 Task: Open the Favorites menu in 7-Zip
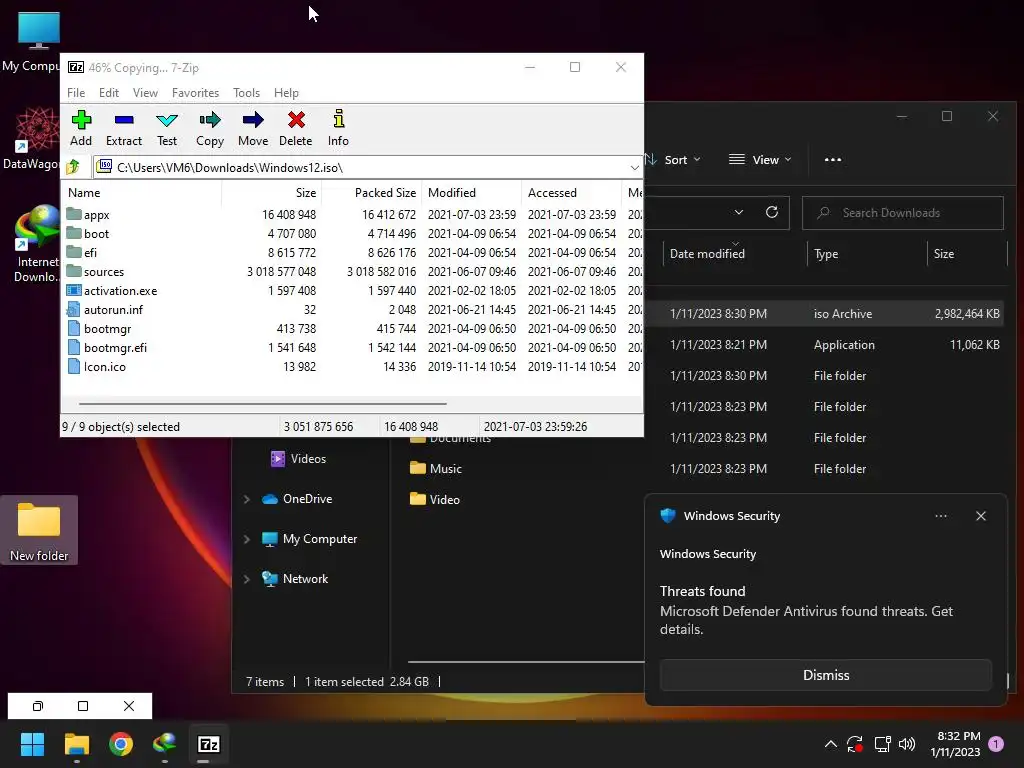[195, 93]
